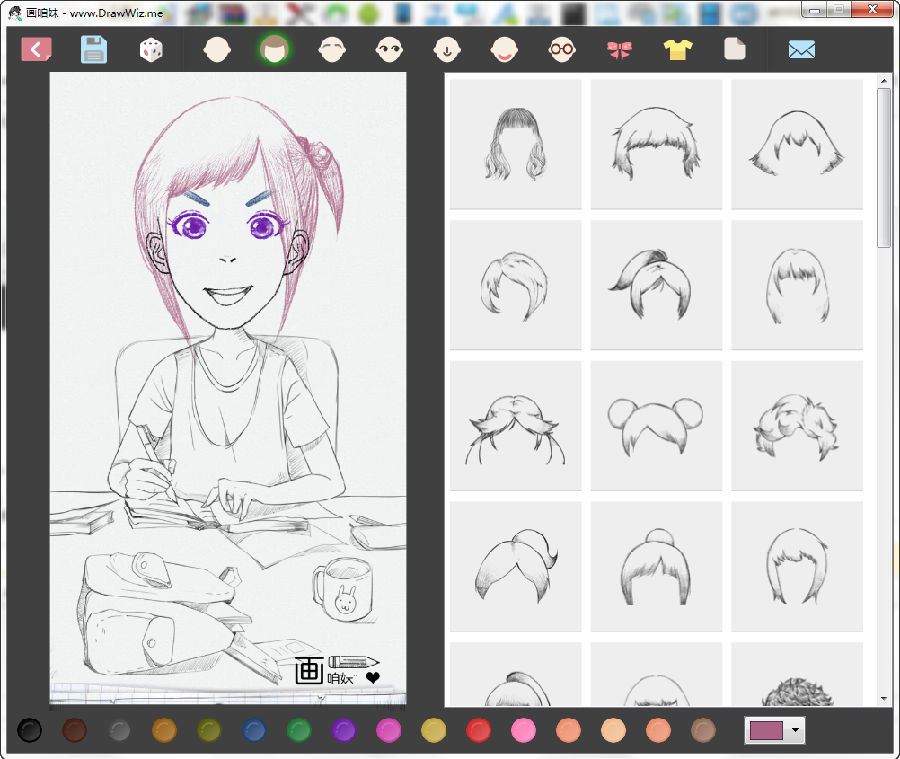Choose the flared short bob hairstyle
The width and height of the screenshot is (900, 759).
pyautogui.click(x=797, y=144)
